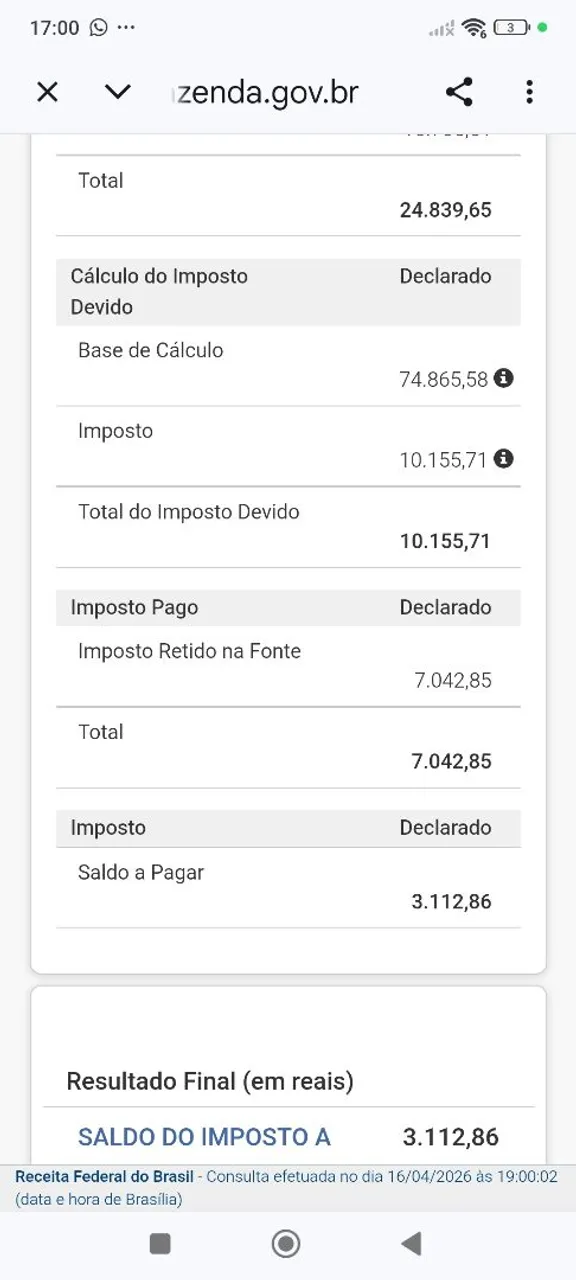Tap the Saldo a Pagar row
Image resolution: width=576 pixels, height=1280 pixels.
coord(288,887)
